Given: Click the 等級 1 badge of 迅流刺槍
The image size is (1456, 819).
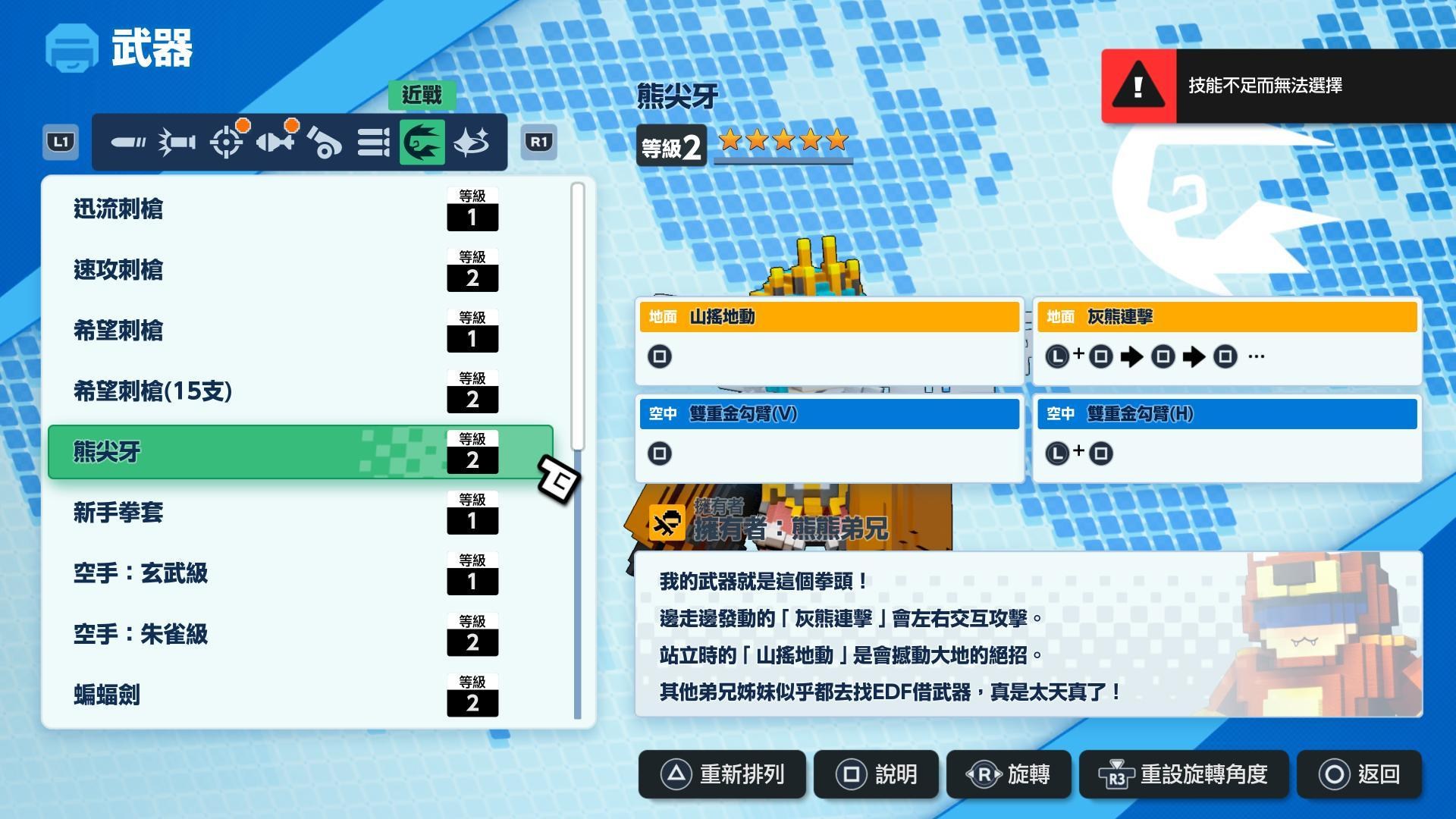Looking at the screenshot, I should [x=472, y=209].
